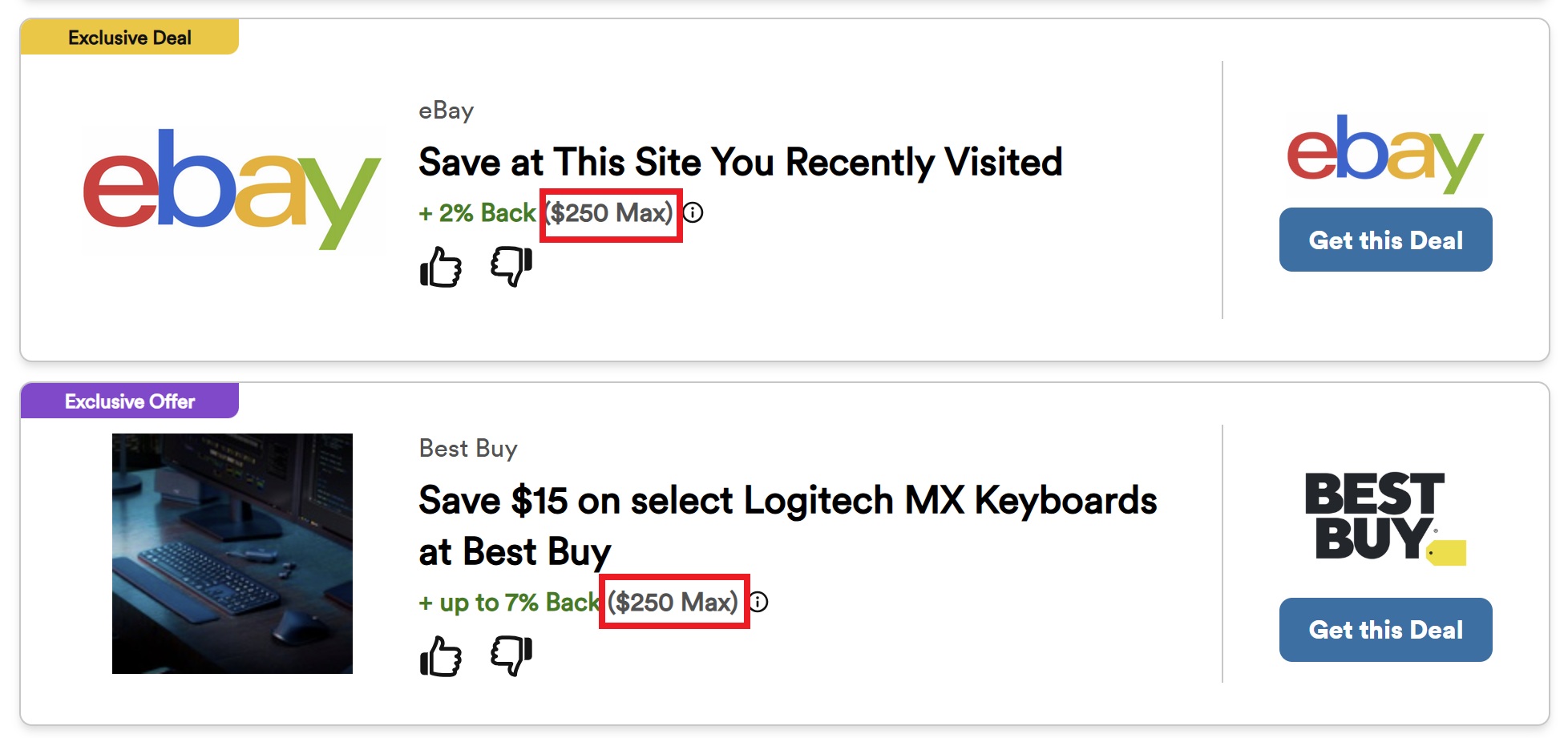
Task: Open 'Save at This Site You Recently Visited'
Action: 740,163
